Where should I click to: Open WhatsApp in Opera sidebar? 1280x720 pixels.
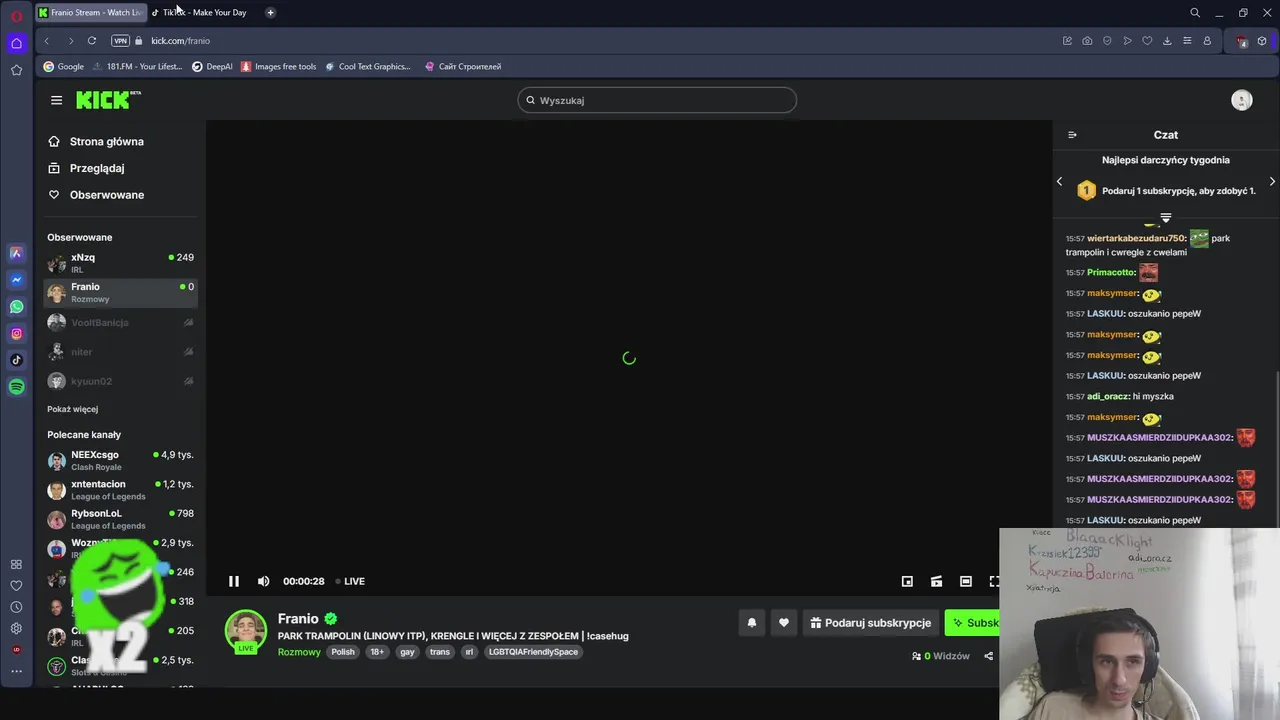point(16,307)
